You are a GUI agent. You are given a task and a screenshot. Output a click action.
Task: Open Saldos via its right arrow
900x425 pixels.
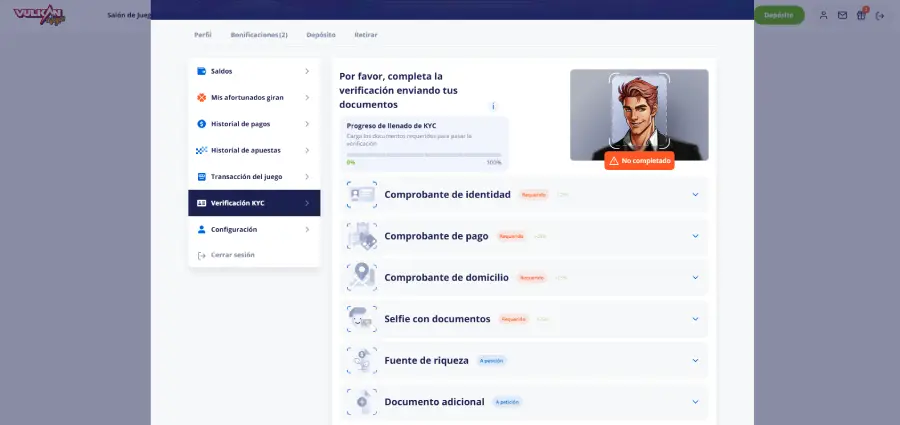pos(307,71)
